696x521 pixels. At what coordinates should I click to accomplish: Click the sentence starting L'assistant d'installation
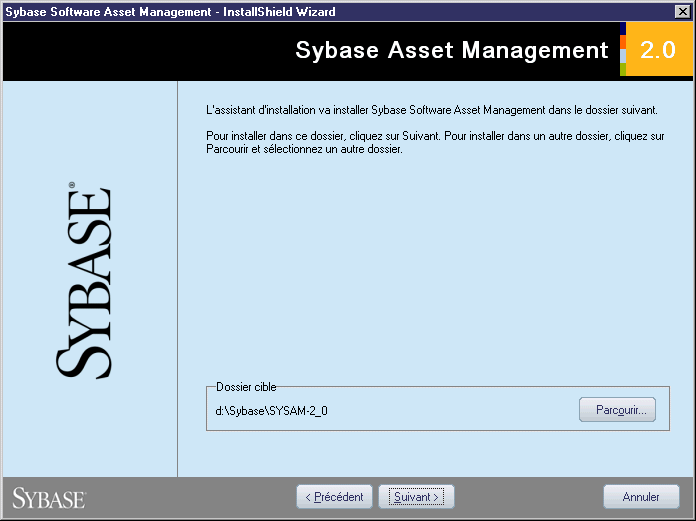coord(431,110)
